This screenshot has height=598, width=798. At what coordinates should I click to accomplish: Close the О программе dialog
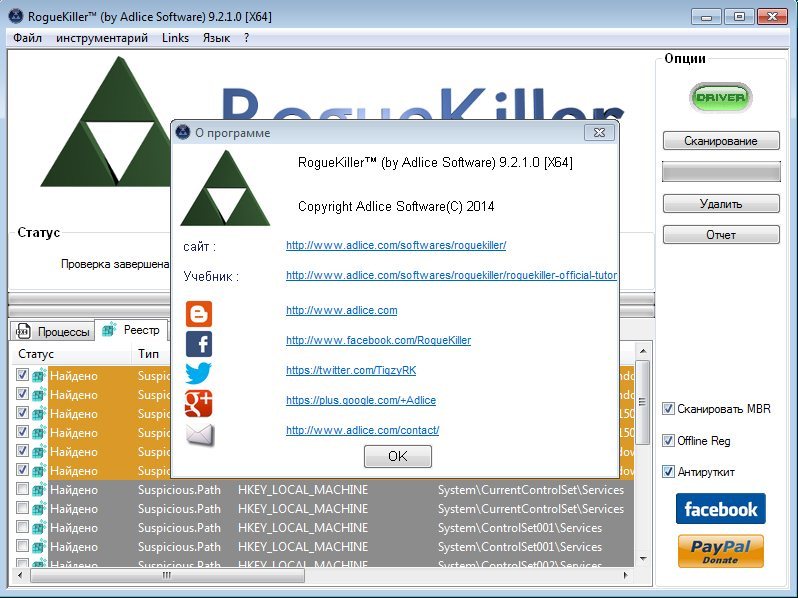click(600, 132)
